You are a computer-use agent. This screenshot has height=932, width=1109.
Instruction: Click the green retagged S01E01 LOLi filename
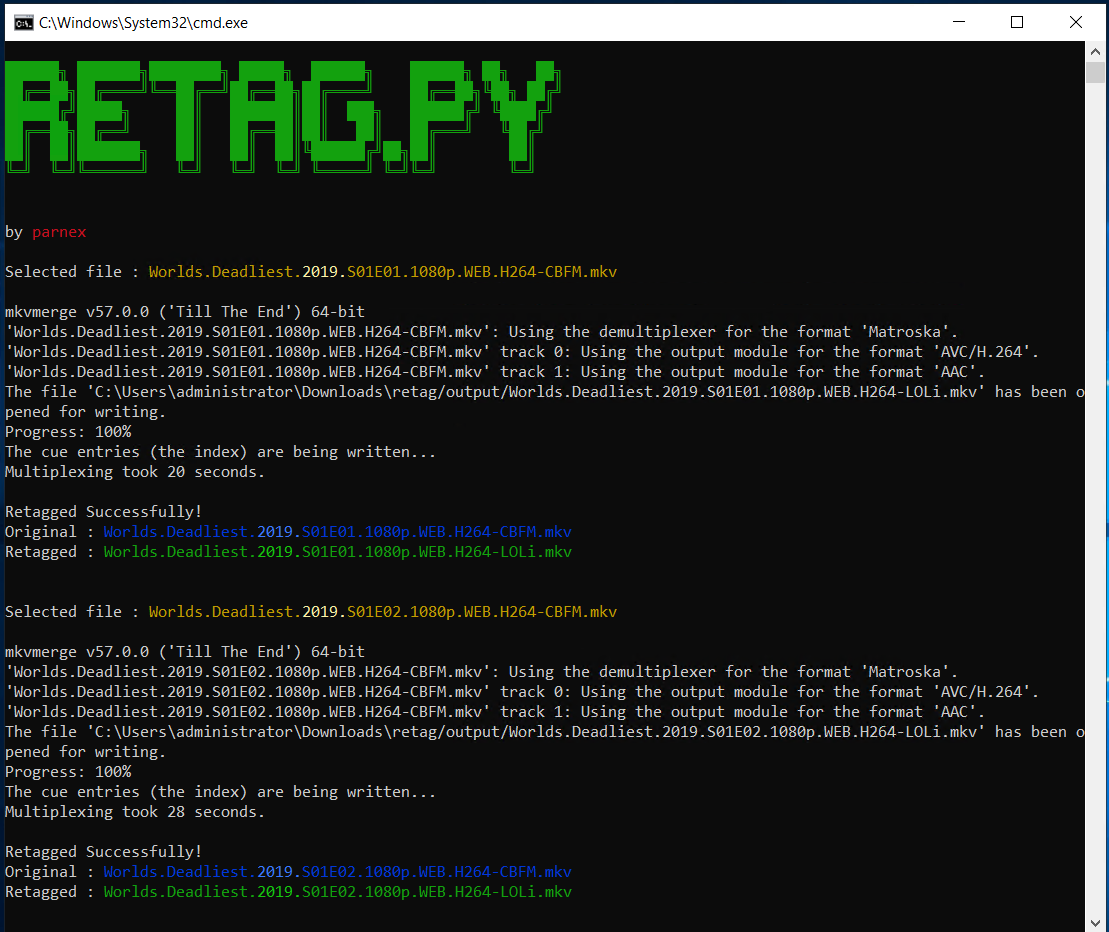click(x=337, y=552)
